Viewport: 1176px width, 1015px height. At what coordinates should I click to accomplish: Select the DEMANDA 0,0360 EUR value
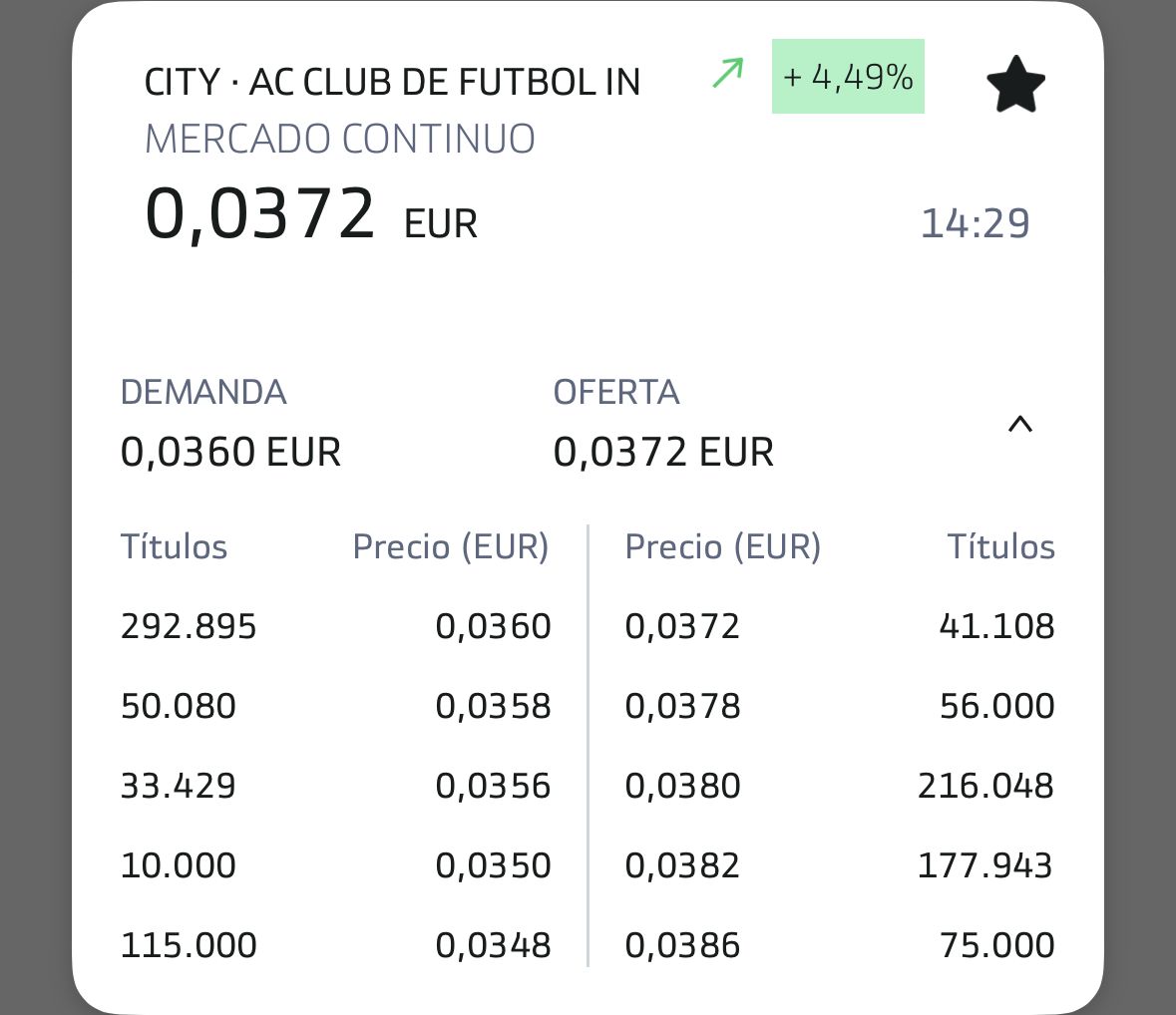(230, 453)
